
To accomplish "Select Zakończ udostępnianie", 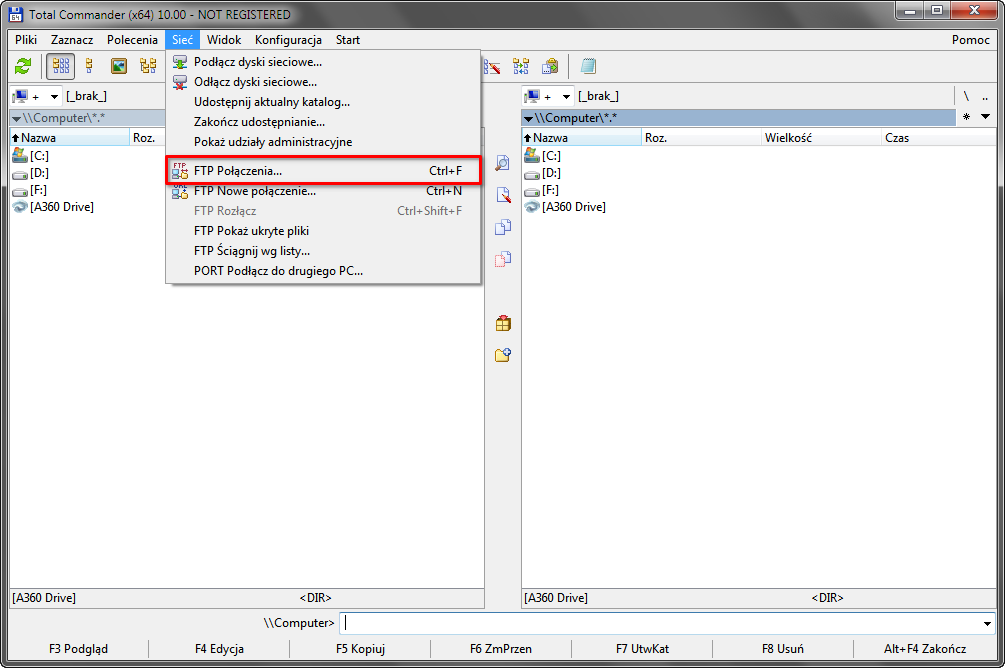I will pos(323,122).
